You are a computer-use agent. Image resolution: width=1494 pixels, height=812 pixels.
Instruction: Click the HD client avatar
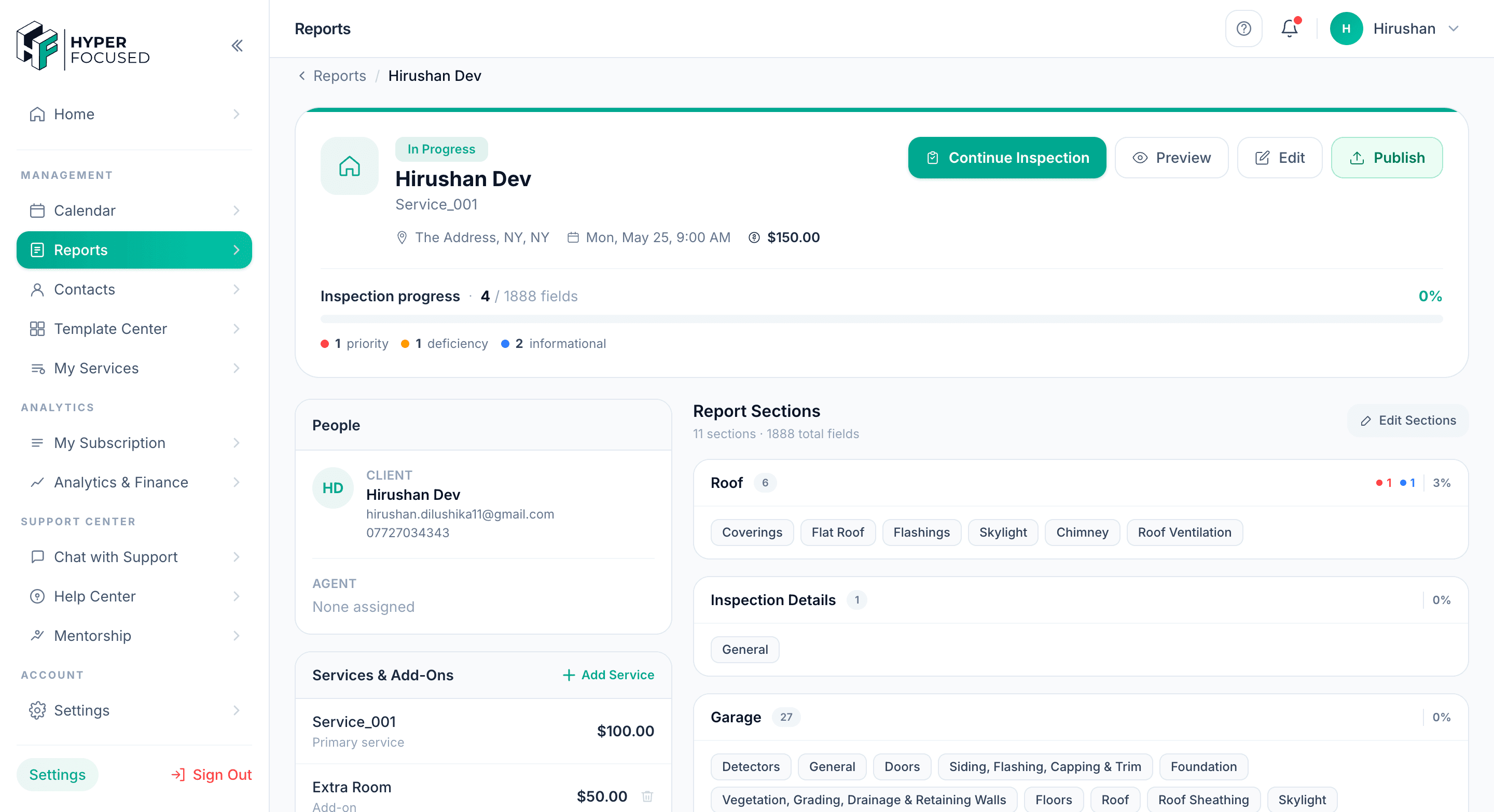tap(333, 488)
